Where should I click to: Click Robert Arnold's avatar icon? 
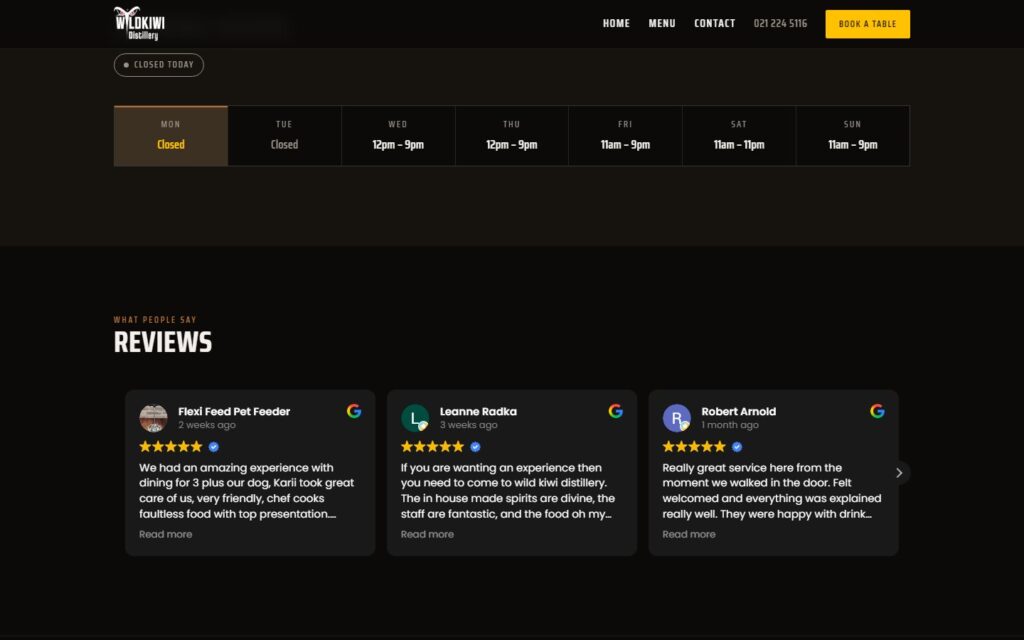tap(677, 418)
